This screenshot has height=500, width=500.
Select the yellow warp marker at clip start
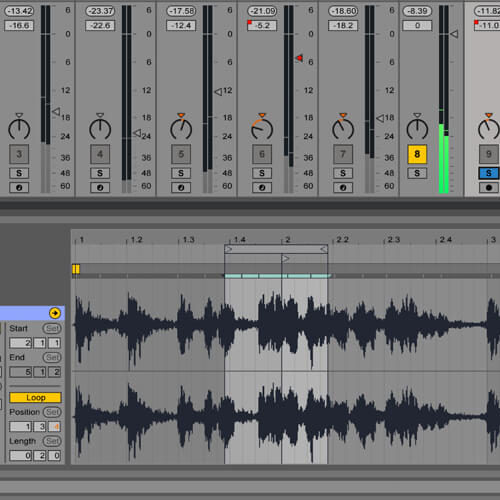(76, 269)
